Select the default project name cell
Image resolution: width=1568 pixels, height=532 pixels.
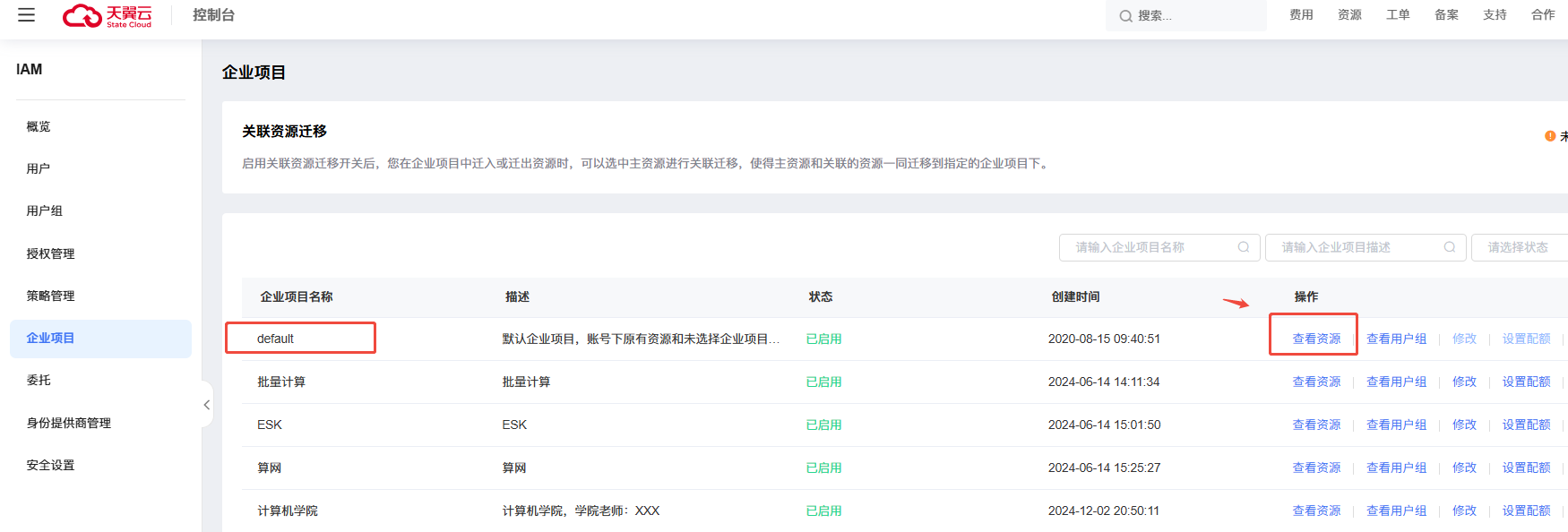[275, 339]
